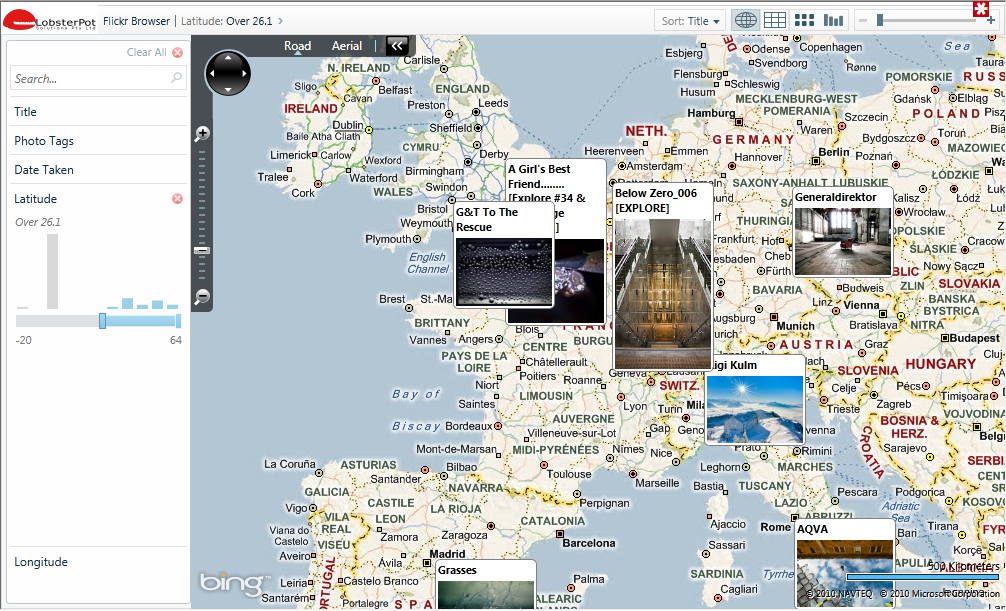Pan the map up with the arrow

[x=228, y=58]
